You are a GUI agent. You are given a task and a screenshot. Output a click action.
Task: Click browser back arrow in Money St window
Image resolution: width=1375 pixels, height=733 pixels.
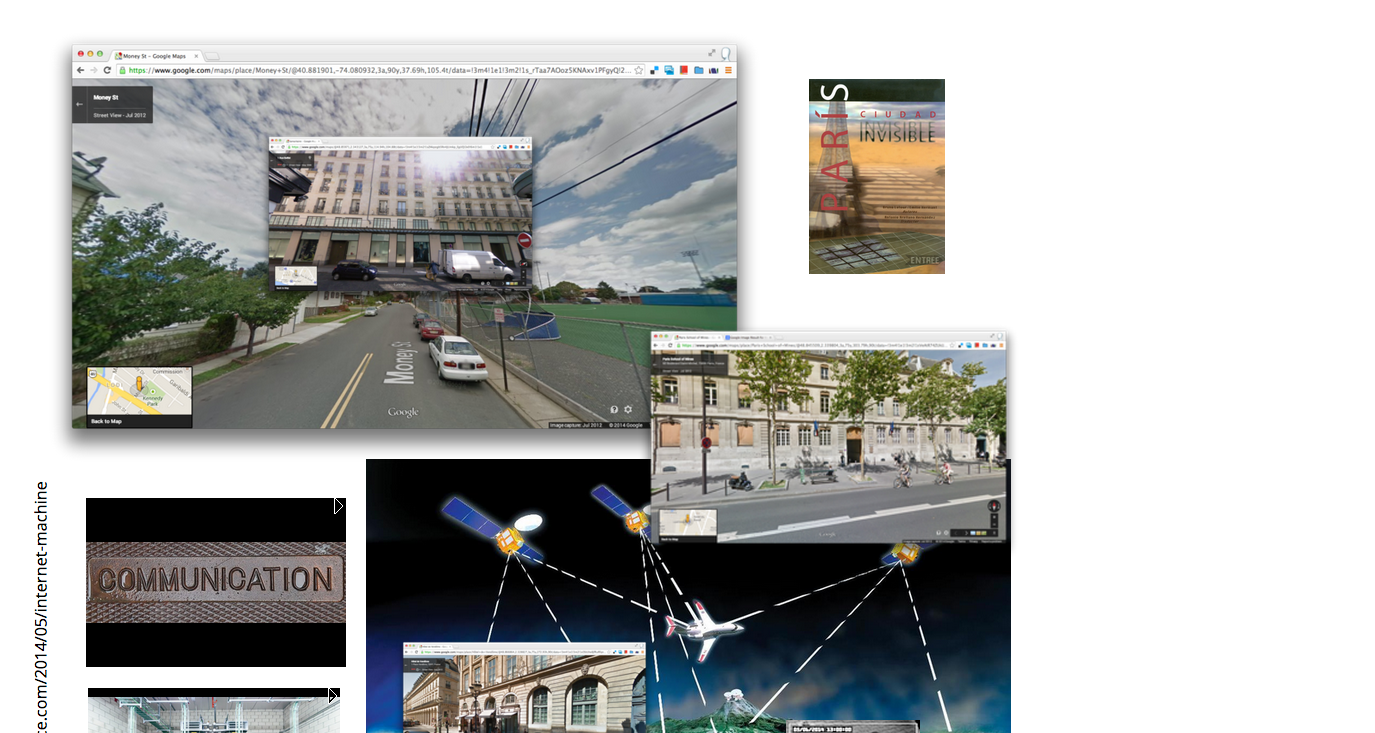80,70
